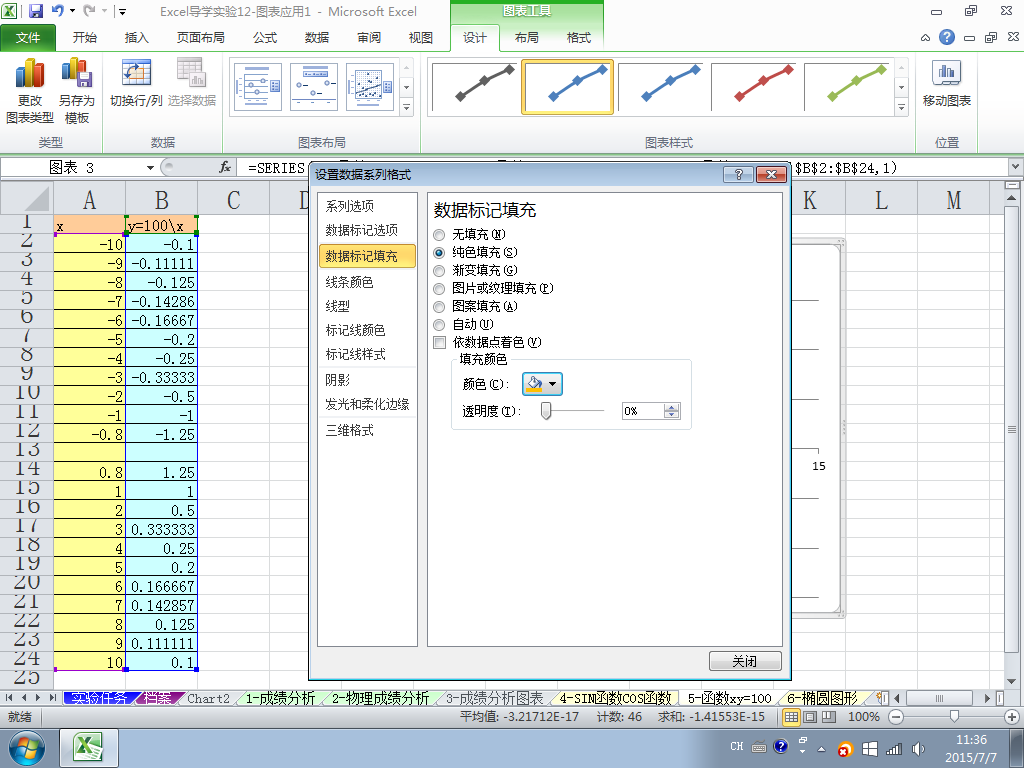Click the volume speaker icon in system tray
Image resolution: width=1024 pixels, height=768 pixels.
[919, 748]
